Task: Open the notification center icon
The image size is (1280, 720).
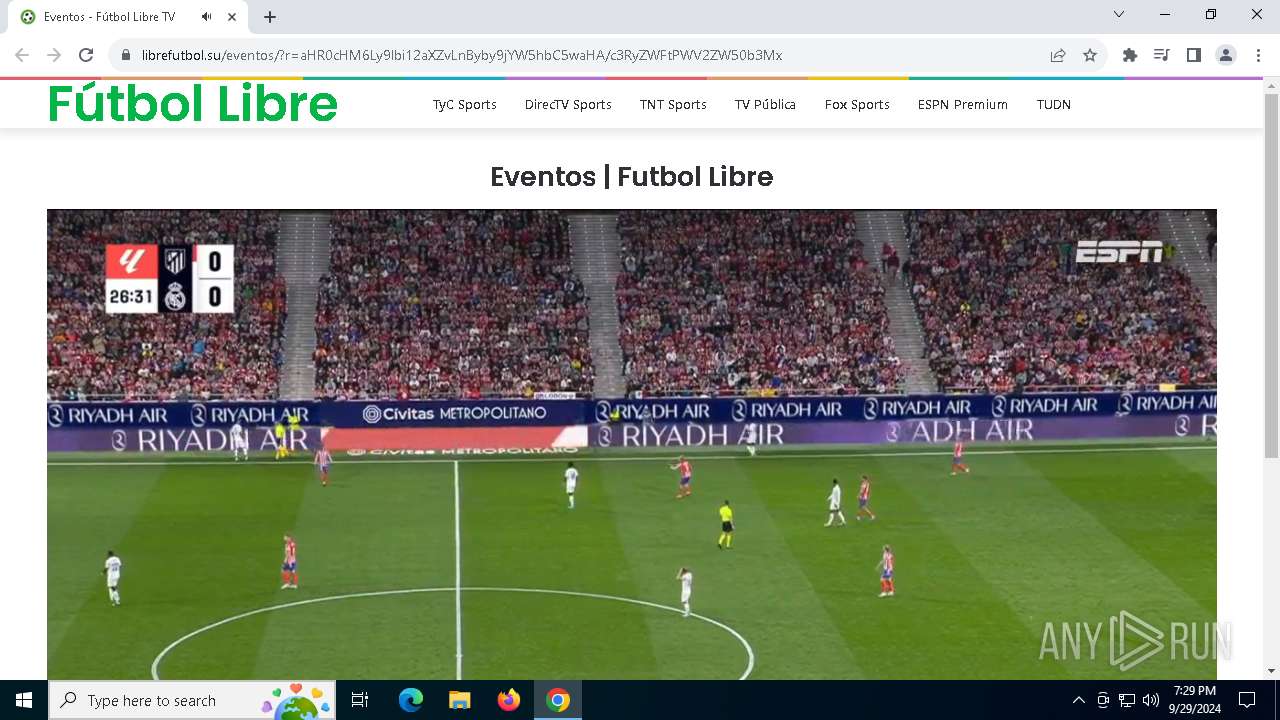Action: (x=1247, y=700)
